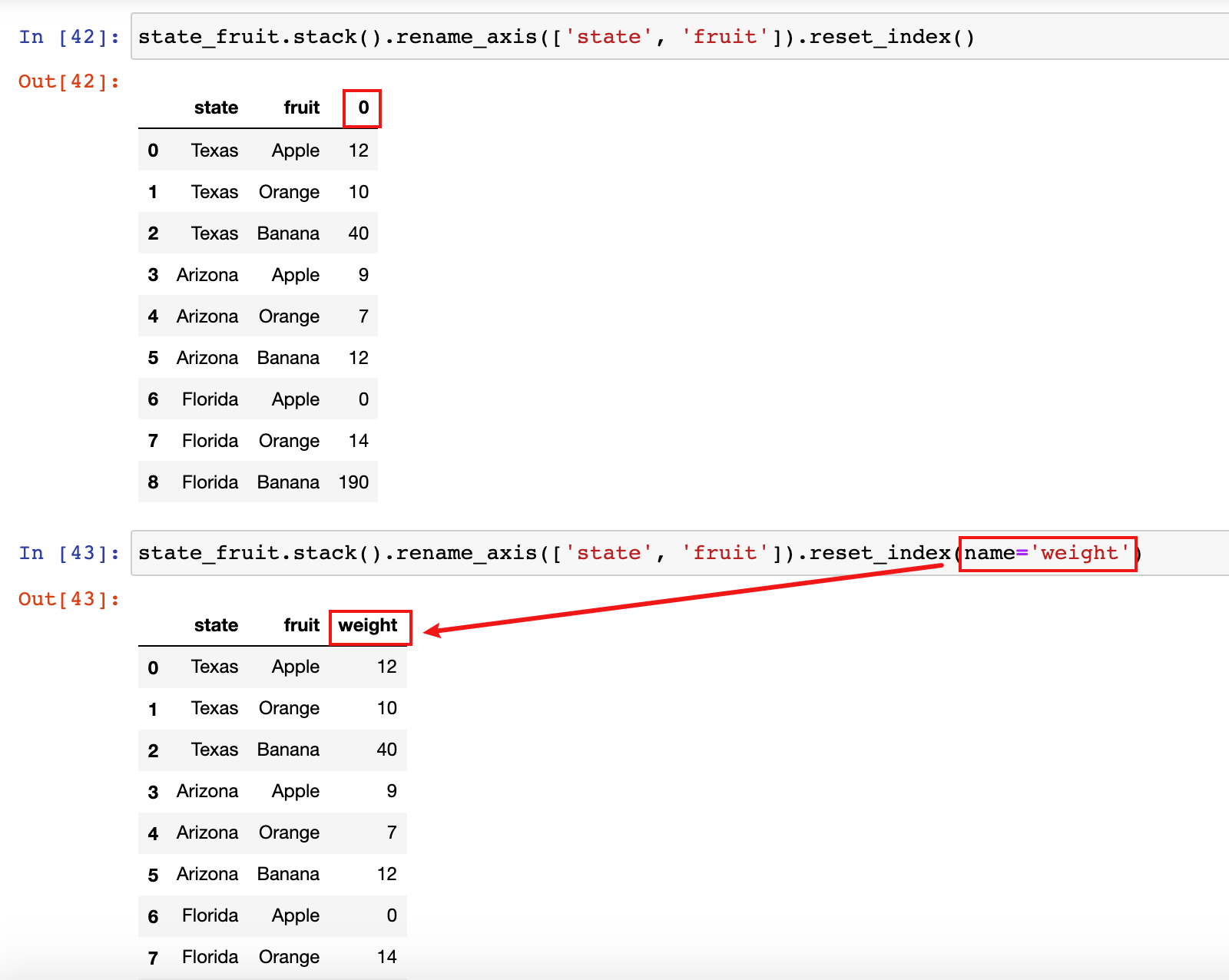This screenshot has width=1229, height=980.
Task: Click 'rename_axis' in cell 42 code
Action: [466, 37]
